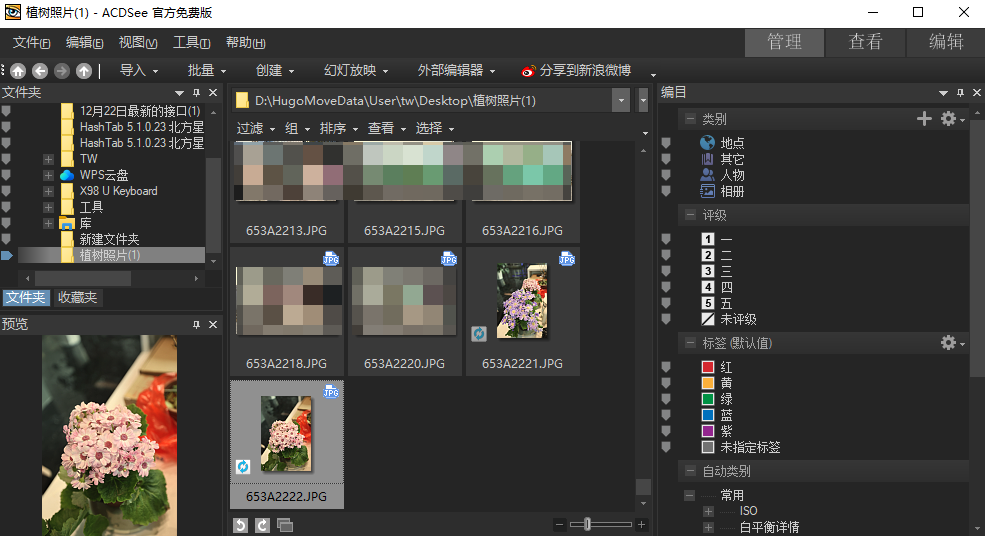985x536 pixels.
Task: Open the 排序 sort dropdown
Action: (339, 128)
